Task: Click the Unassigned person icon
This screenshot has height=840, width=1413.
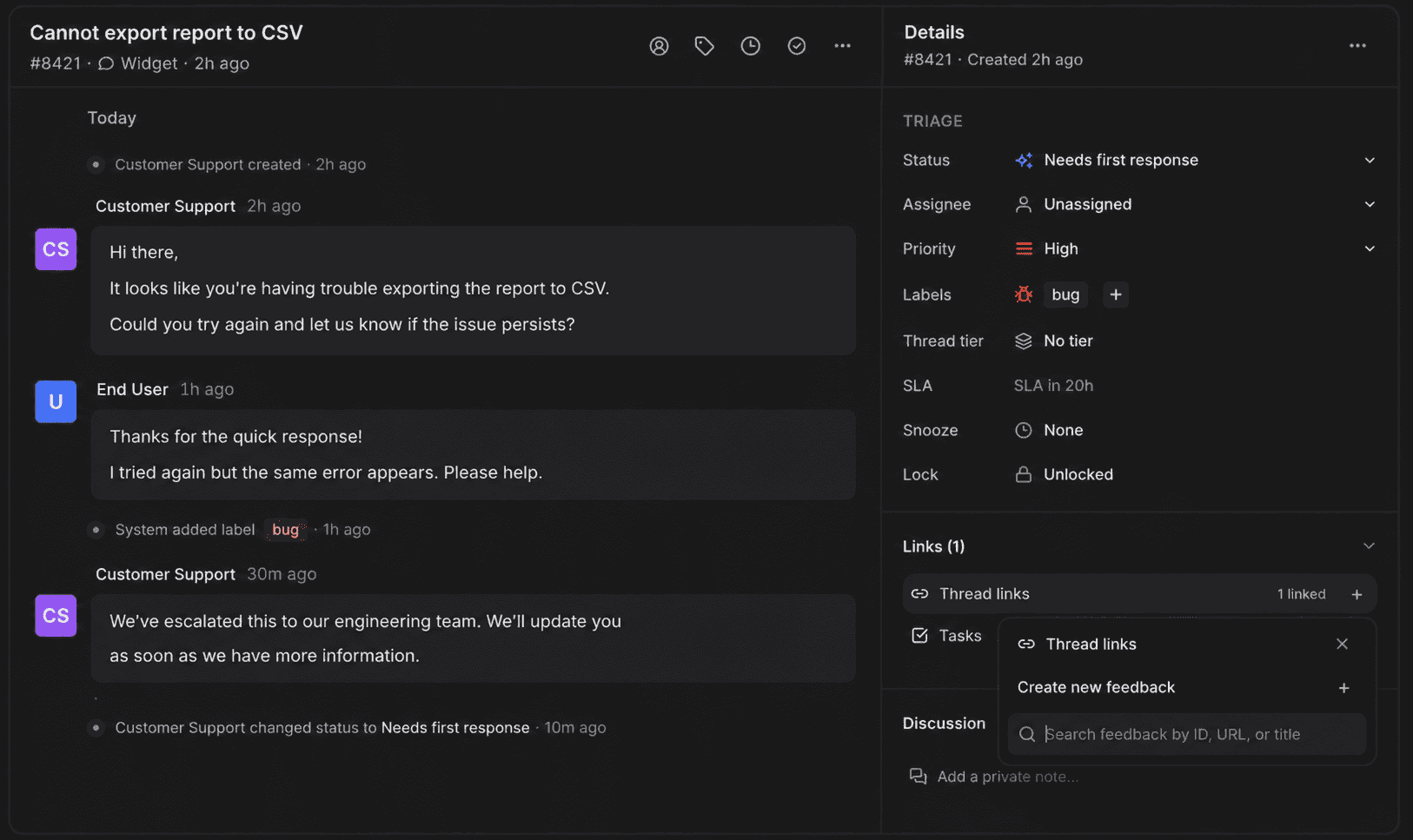Action: (1024, 204)
